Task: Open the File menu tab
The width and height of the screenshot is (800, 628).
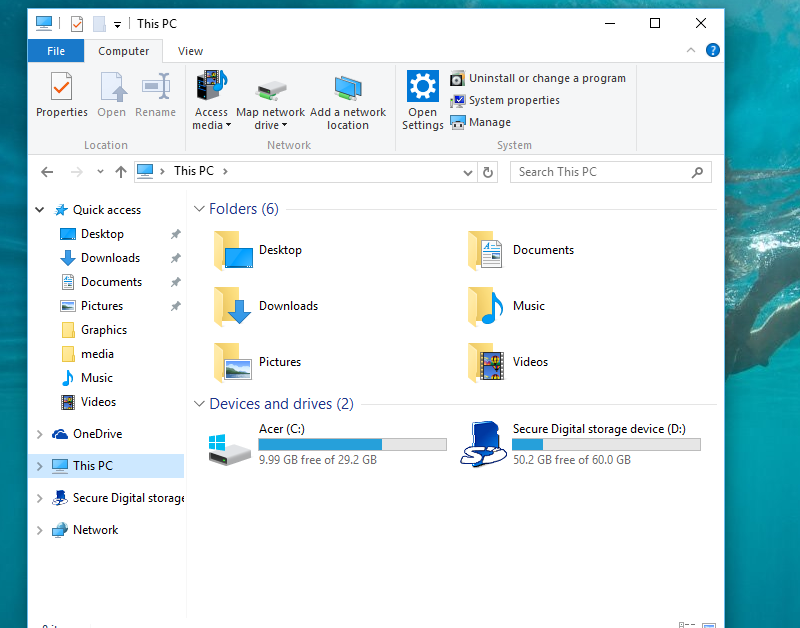Action: click(56, 51)
